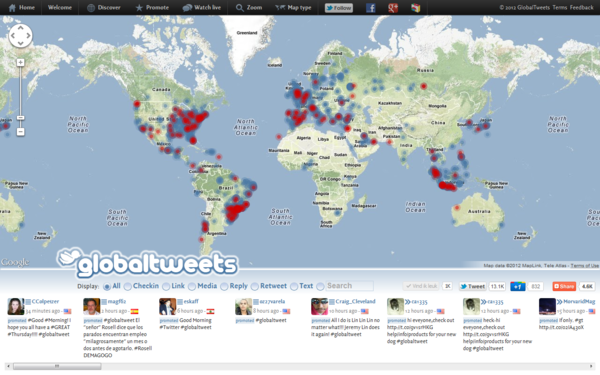Viewport: 600px width, 375px height.
Task: Select the Text display radio button
Action: click(x=294, y=286)
